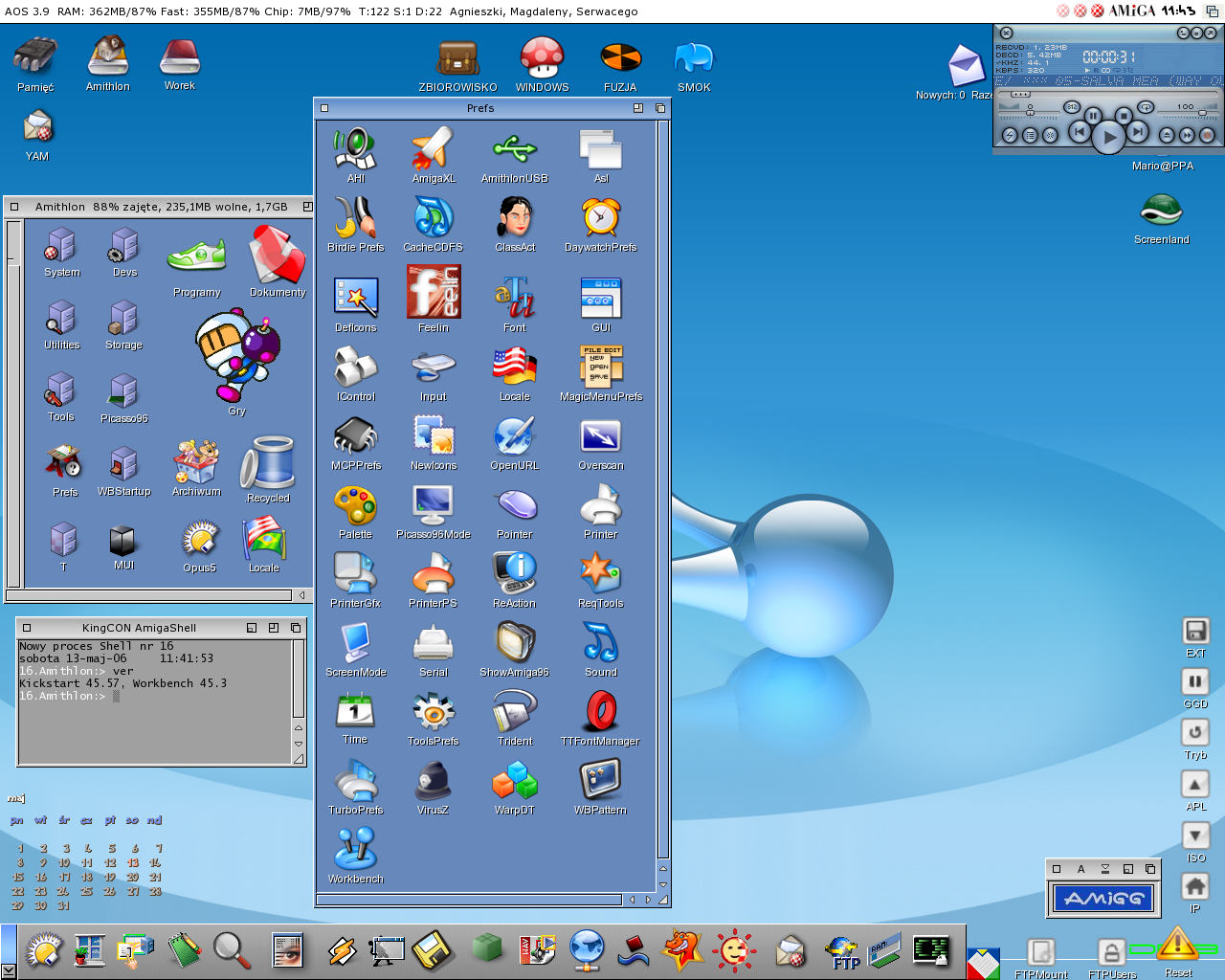
Task: Open the TTFontManager icon
Action: (x=600, y=711)
